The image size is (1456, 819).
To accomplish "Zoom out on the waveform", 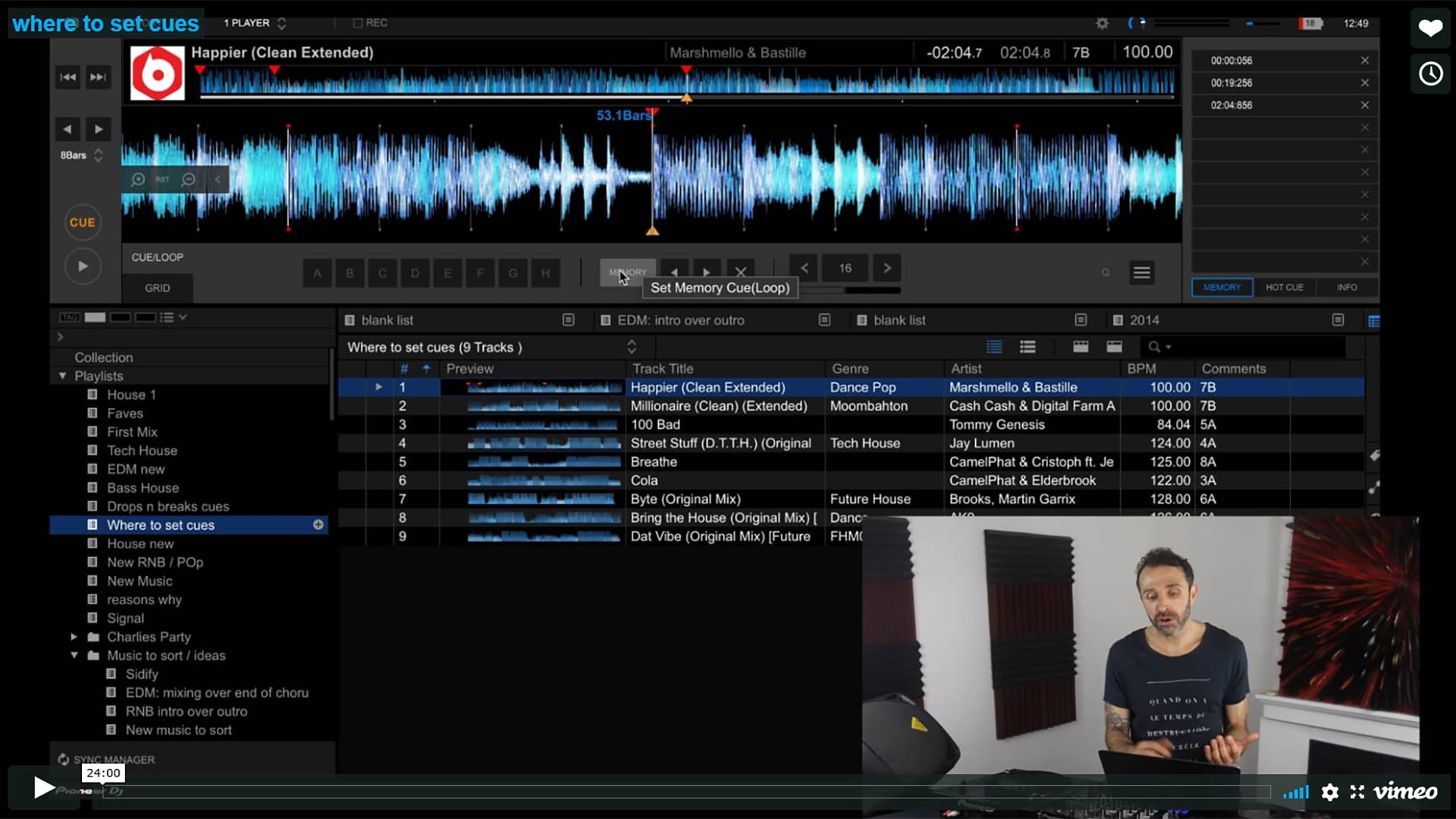I will tap(189, 180).
